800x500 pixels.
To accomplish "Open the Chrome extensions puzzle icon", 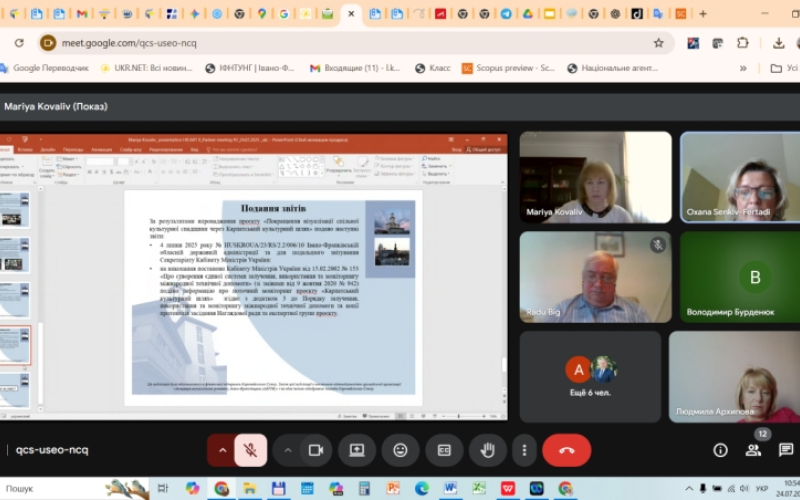I will coord(743,43).
